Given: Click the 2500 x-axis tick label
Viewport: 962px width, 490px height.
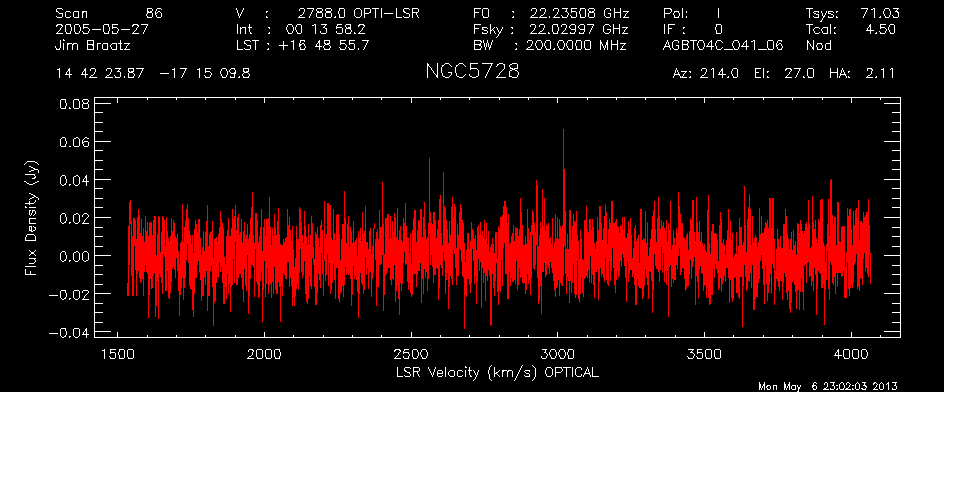Looking at the screenshot, I should coord(410,354).
